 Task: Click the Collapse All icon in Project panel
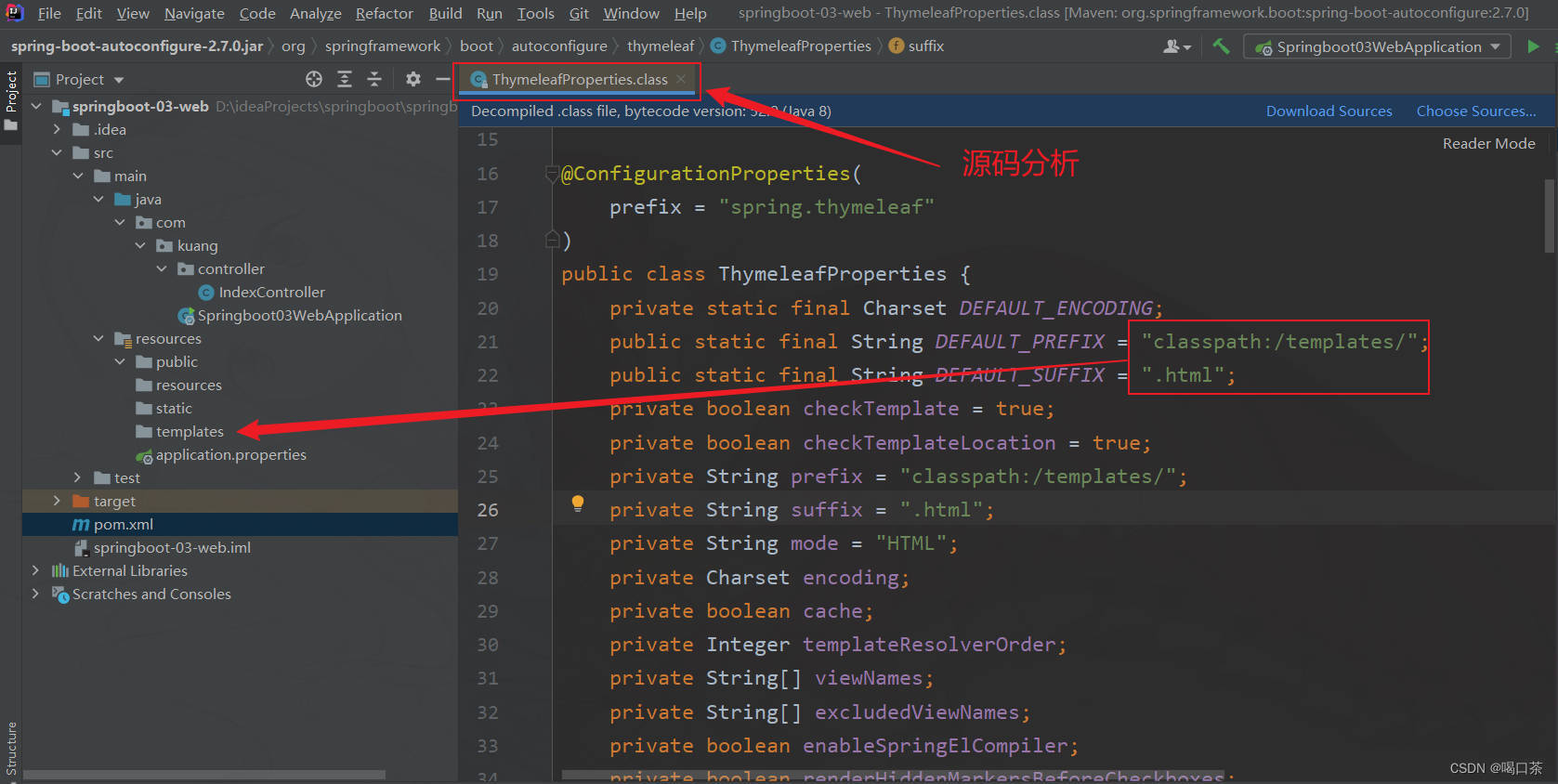coord(374,79)
